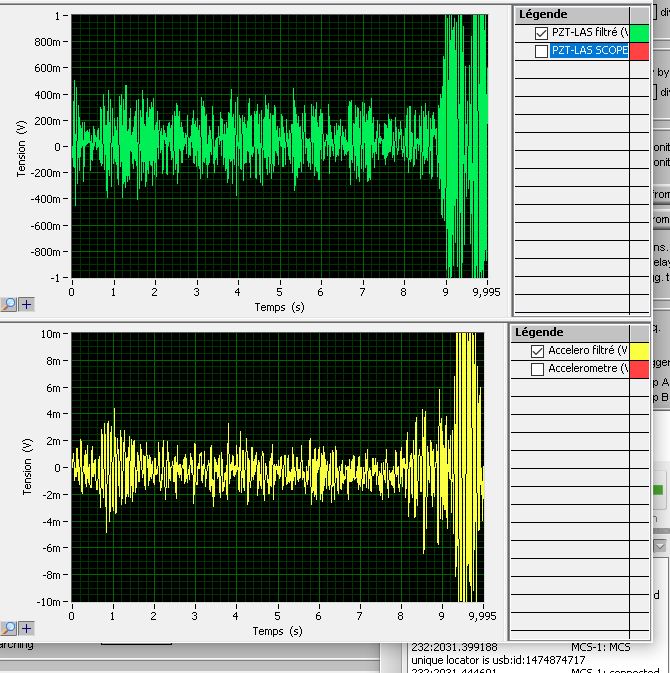670x673 pixels.
Task: Click the red PZT-LAS SCOPE color swatch
Action: point(638,51)
